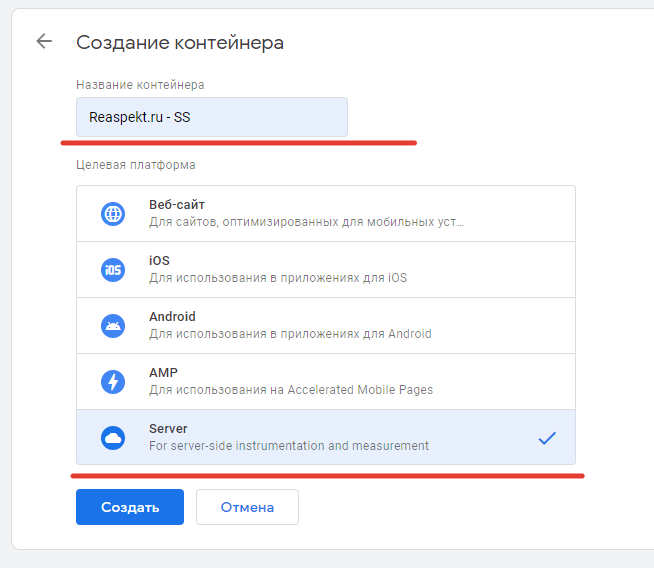
Task: Click the 'Название контейнера' label
Action: 140,85
